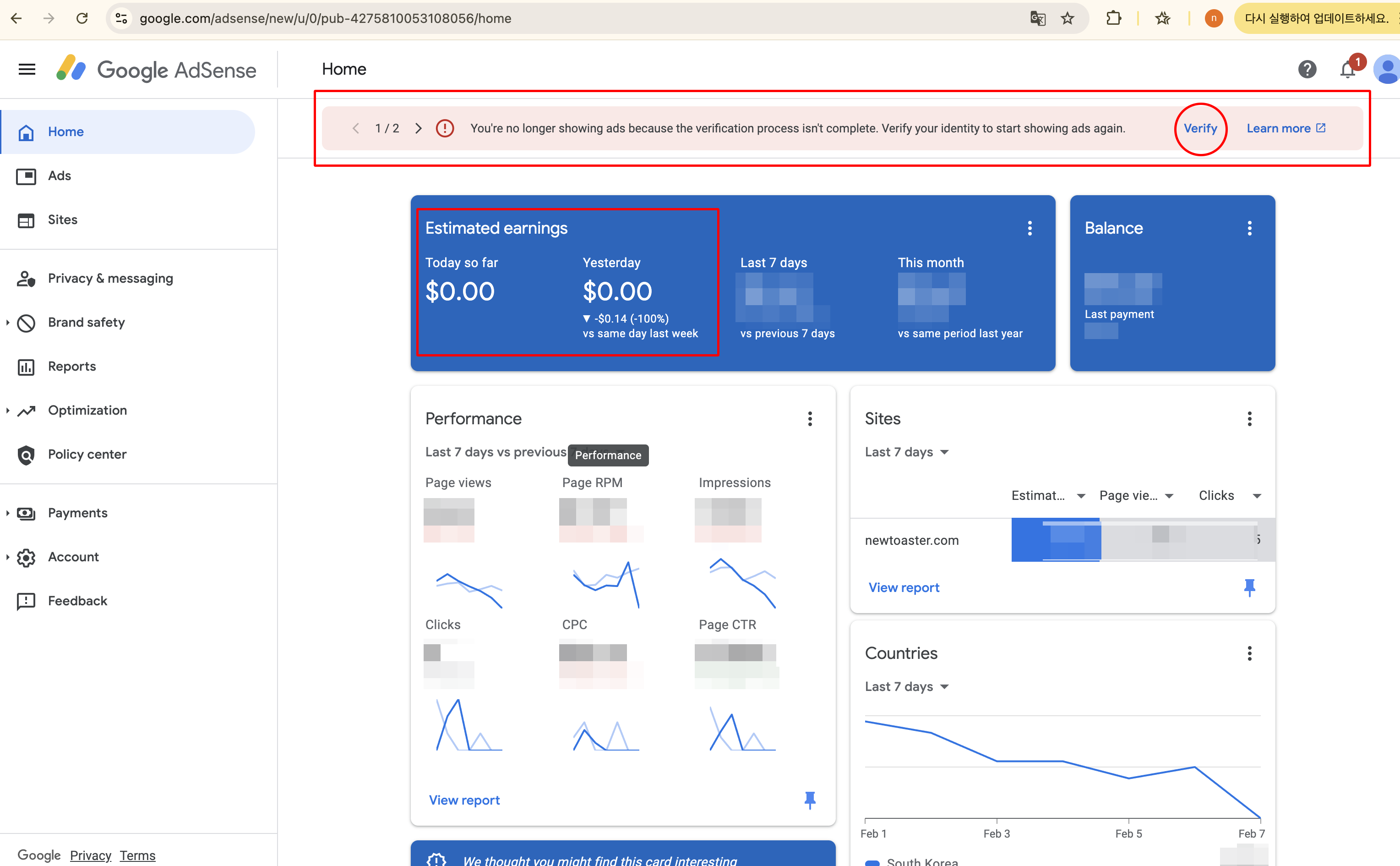The width and height of the screenshot is (1400, 866).
Task: Select Reports in the sidebar
Action: pyautogui.click(x=71, y=366)
